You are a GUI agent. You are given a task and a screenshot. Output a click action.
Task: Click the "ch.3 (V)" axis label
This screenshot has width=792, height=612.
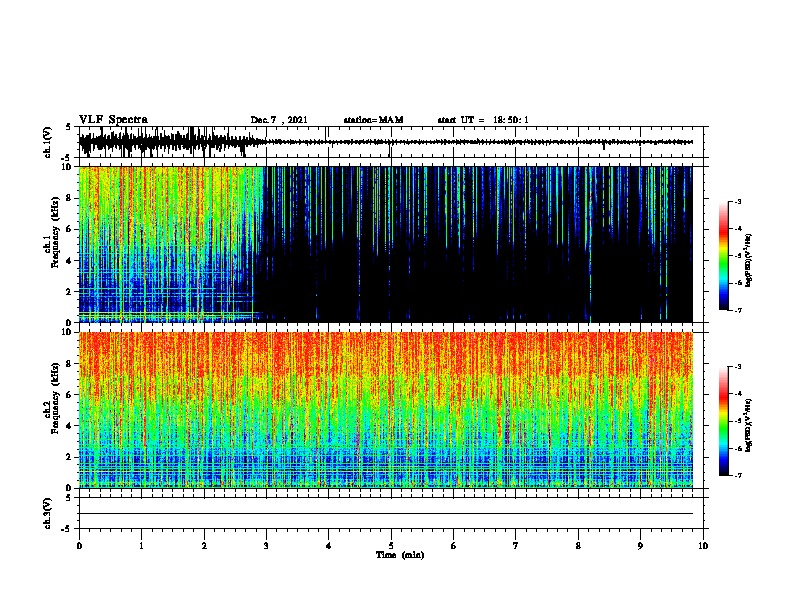tap(48, 513)
